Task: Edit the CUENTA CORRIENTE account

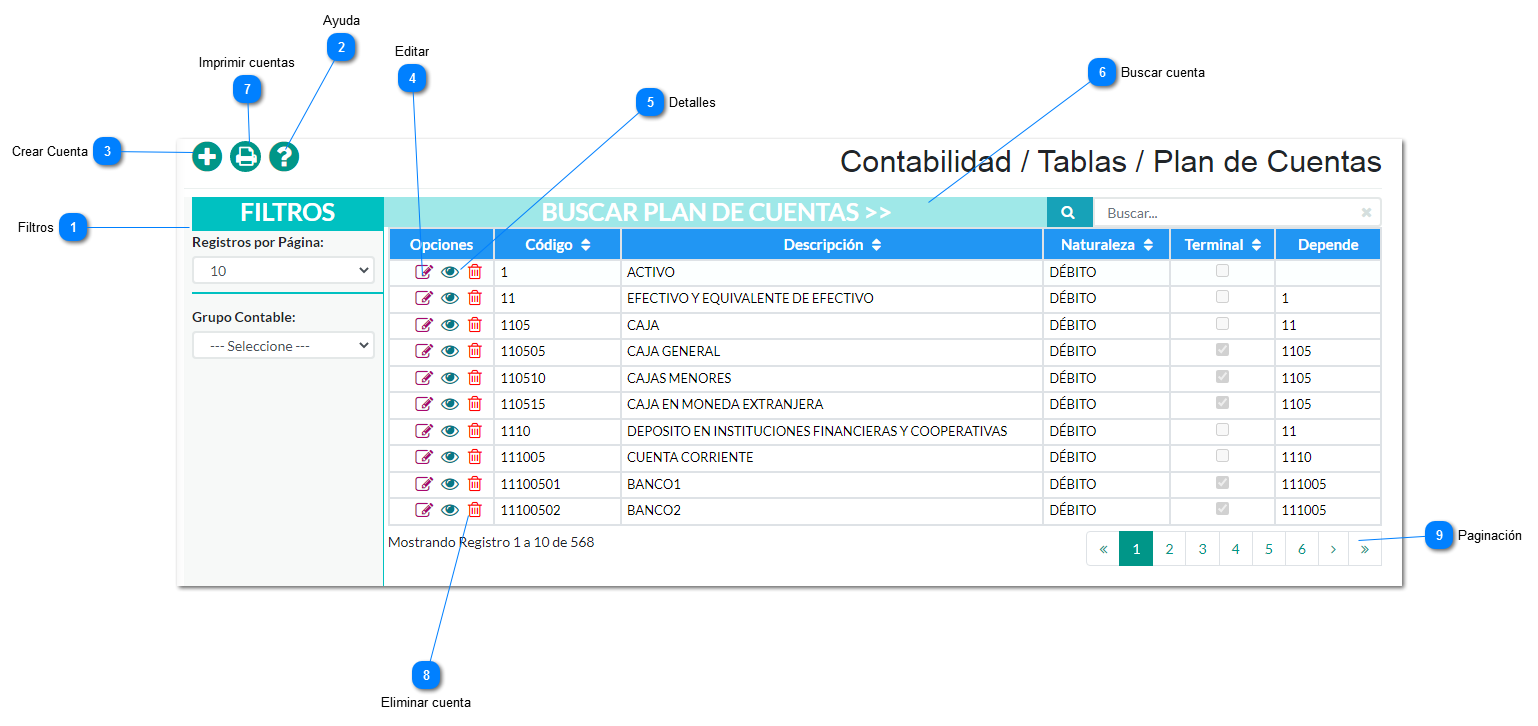Action: coord(424,457)
